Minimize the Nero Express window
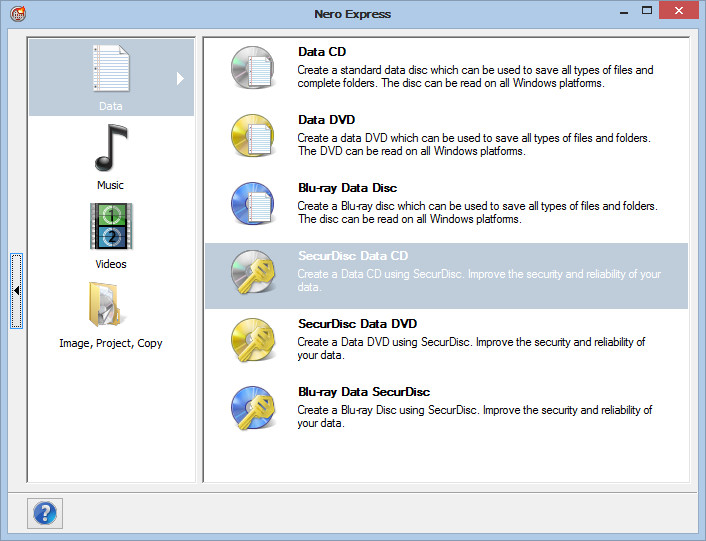 tap(624, 12)
